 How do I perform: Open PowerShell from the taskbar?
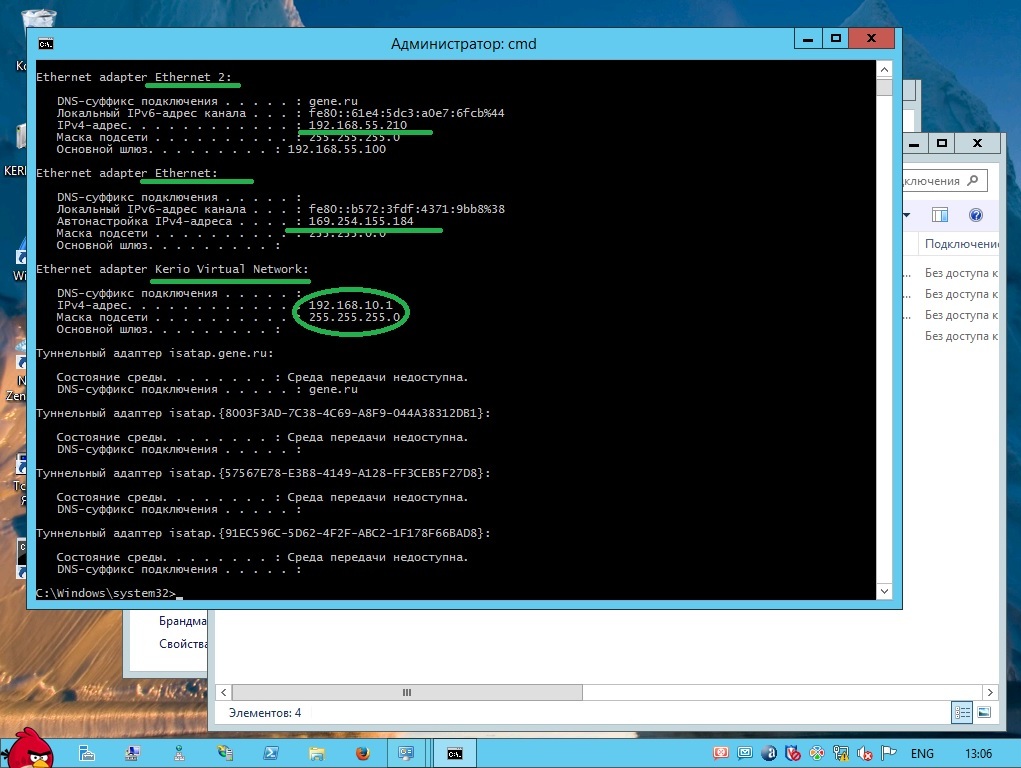[x=270, y=753]
